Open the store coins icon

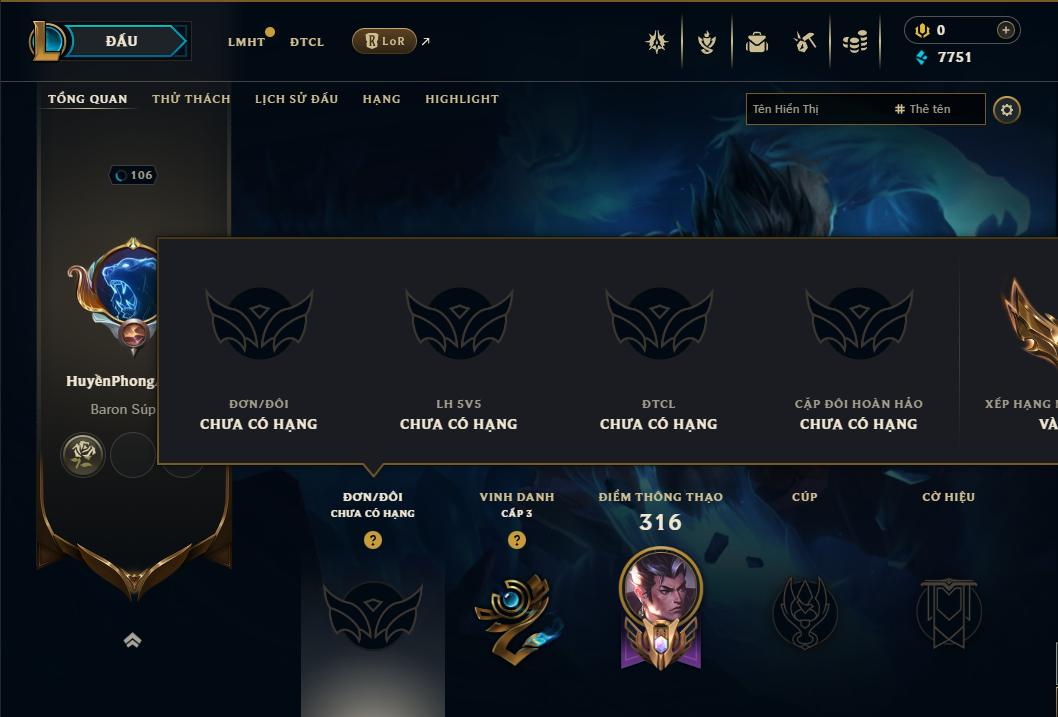pyautogui.click(x=855, y=42)
